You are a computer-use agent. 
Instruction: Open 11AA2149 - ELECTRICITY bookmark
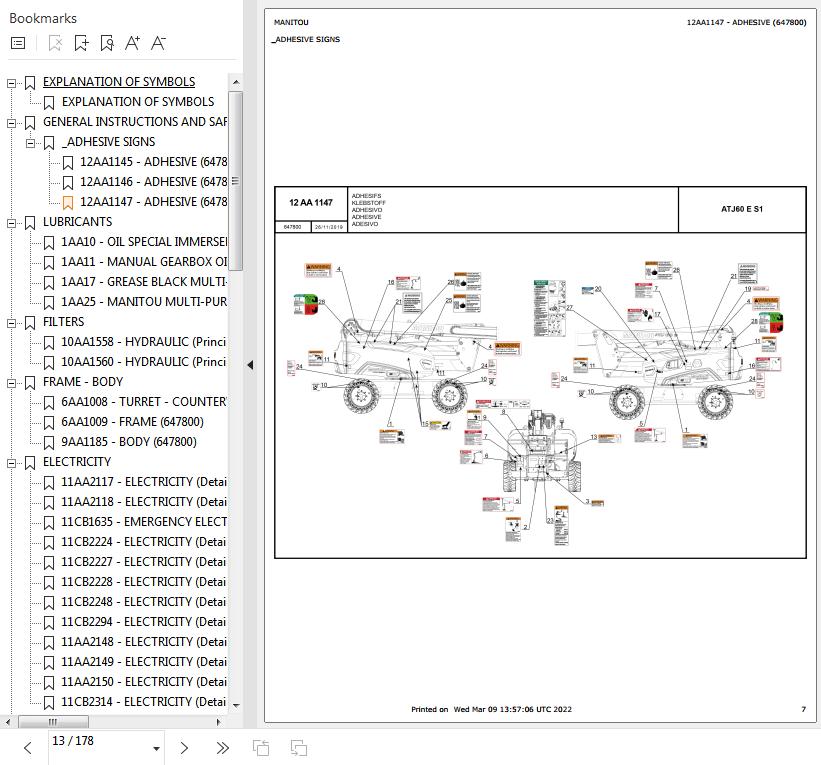144,661
